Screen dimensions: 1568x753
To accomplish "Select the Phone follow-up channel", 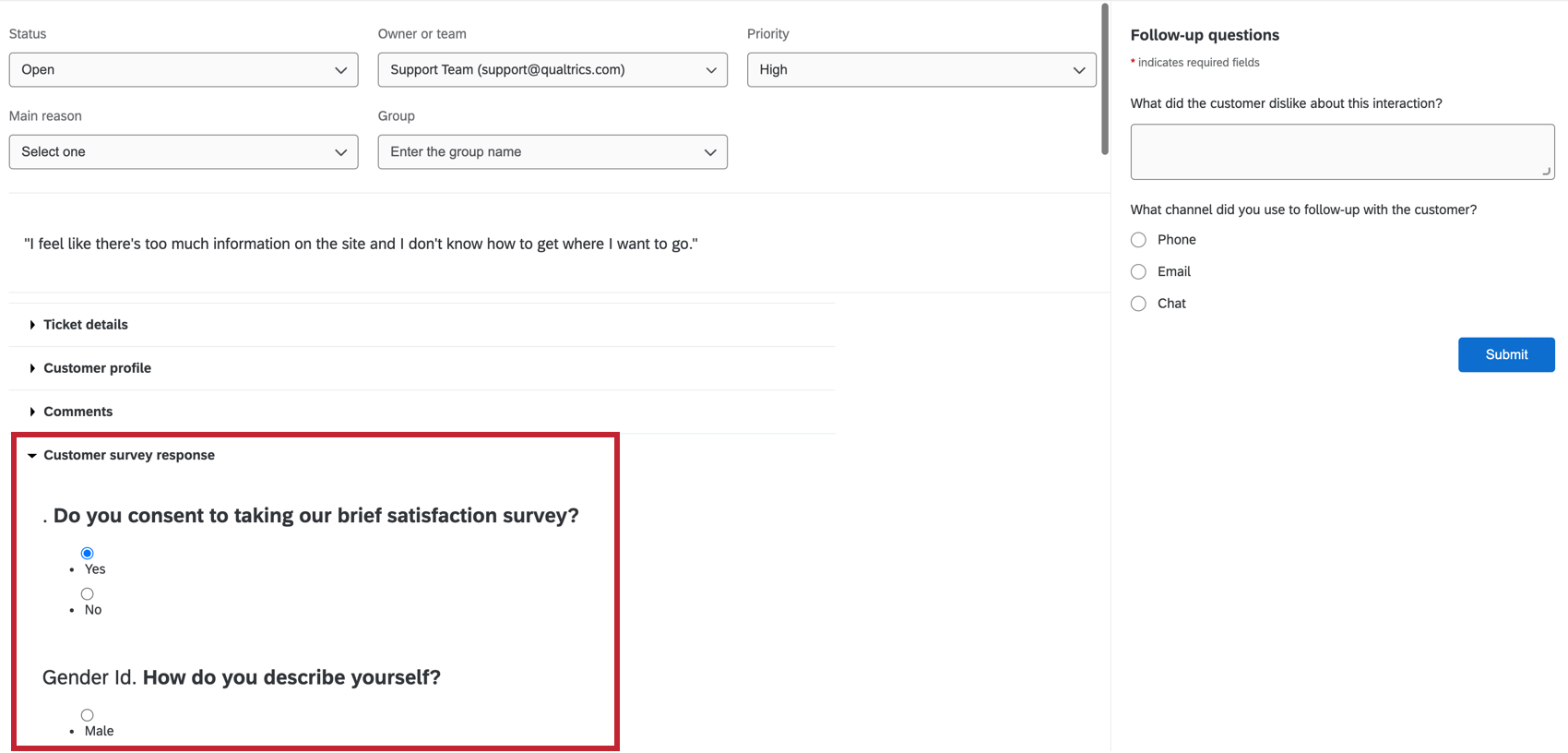I will tap(1139, 240).
